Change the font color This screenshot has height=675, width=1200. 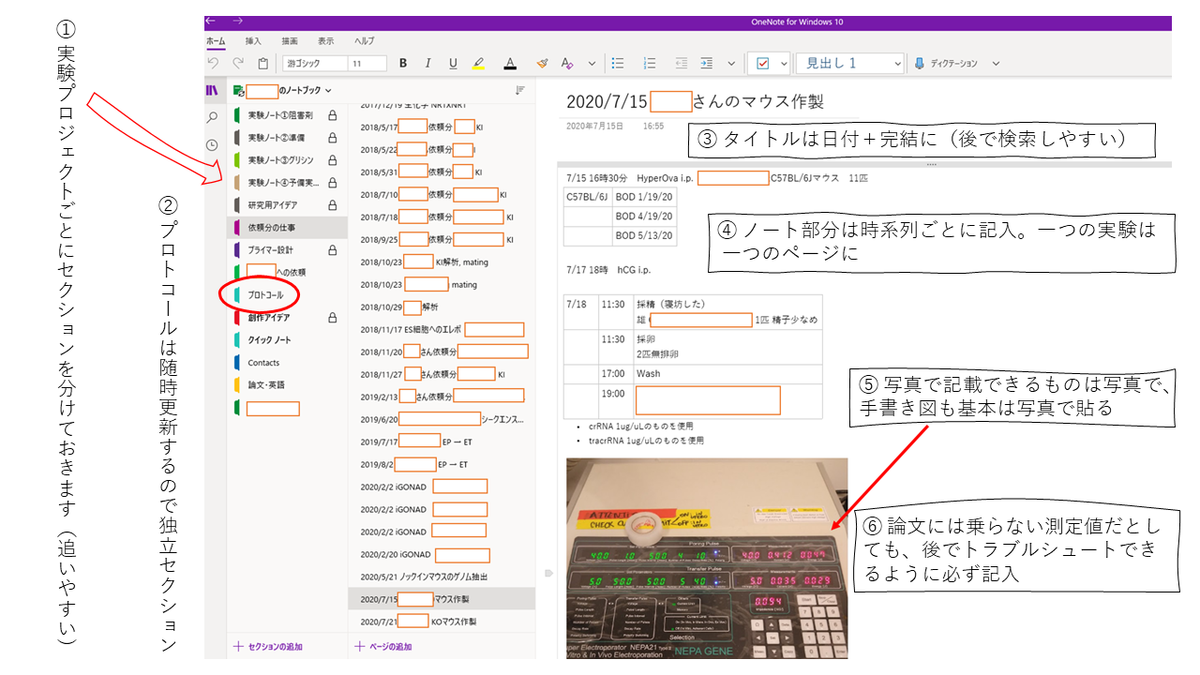pos(509,63)
